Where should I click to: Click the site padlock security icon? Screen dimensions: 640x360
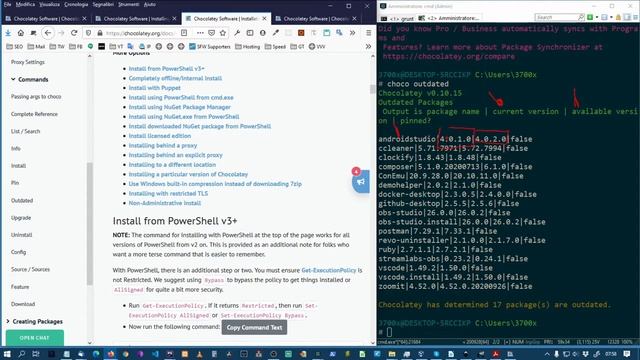pyautogui.click(x=100, y=33)
